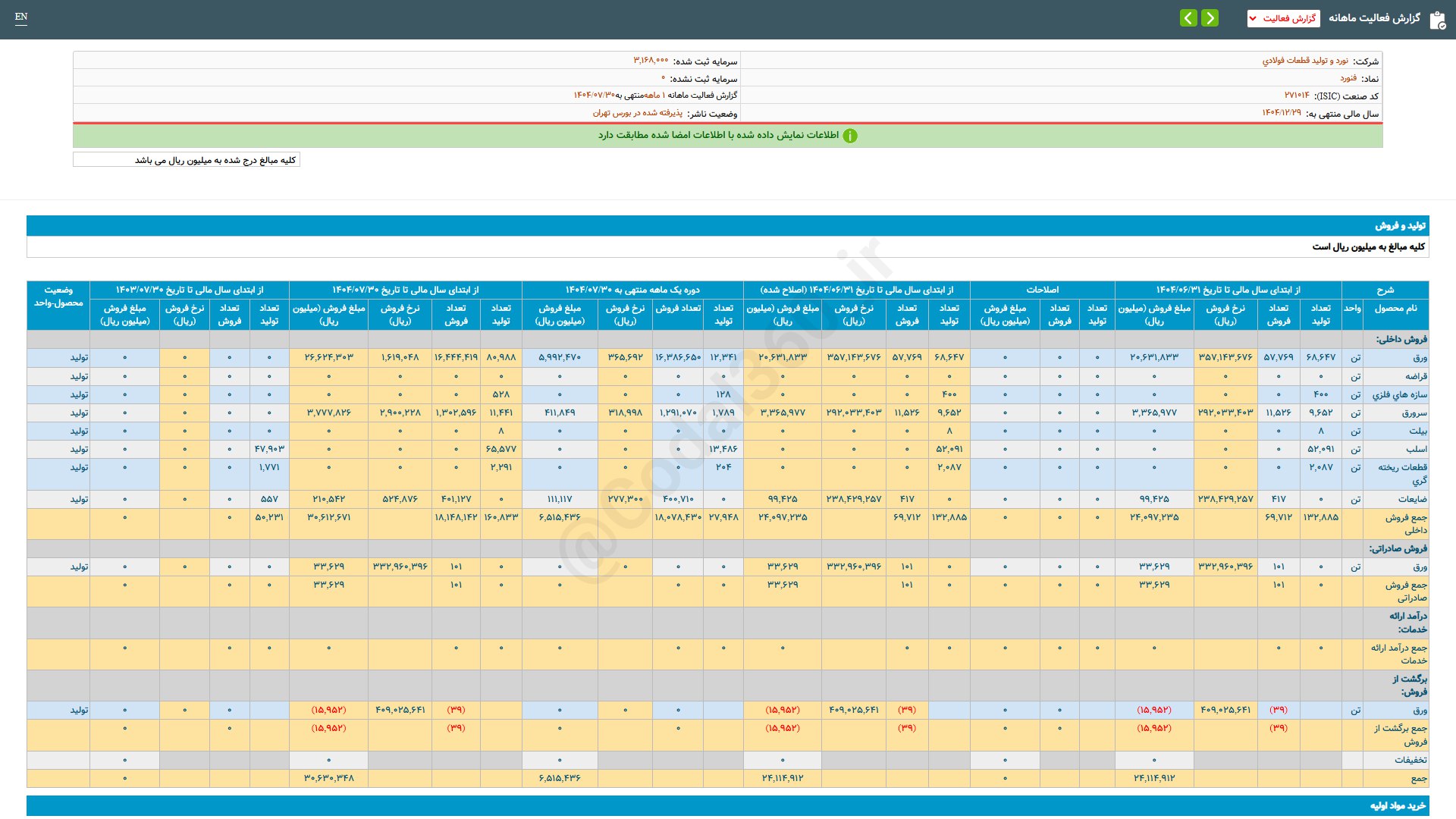Open the گزارش فعالیت dropdown
1456x819 pixels.
[x=1283, y=18]
